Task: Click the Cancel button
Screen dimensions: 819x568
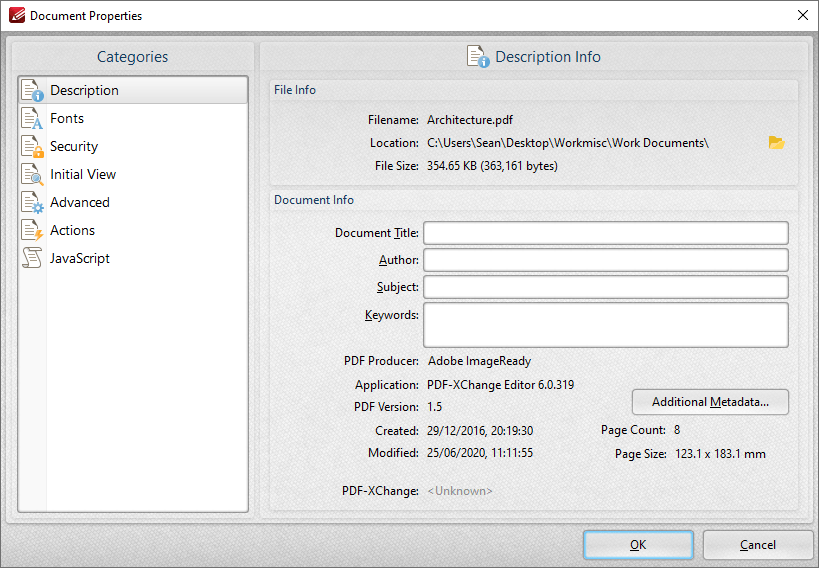Action: click(x=757, y=545)
